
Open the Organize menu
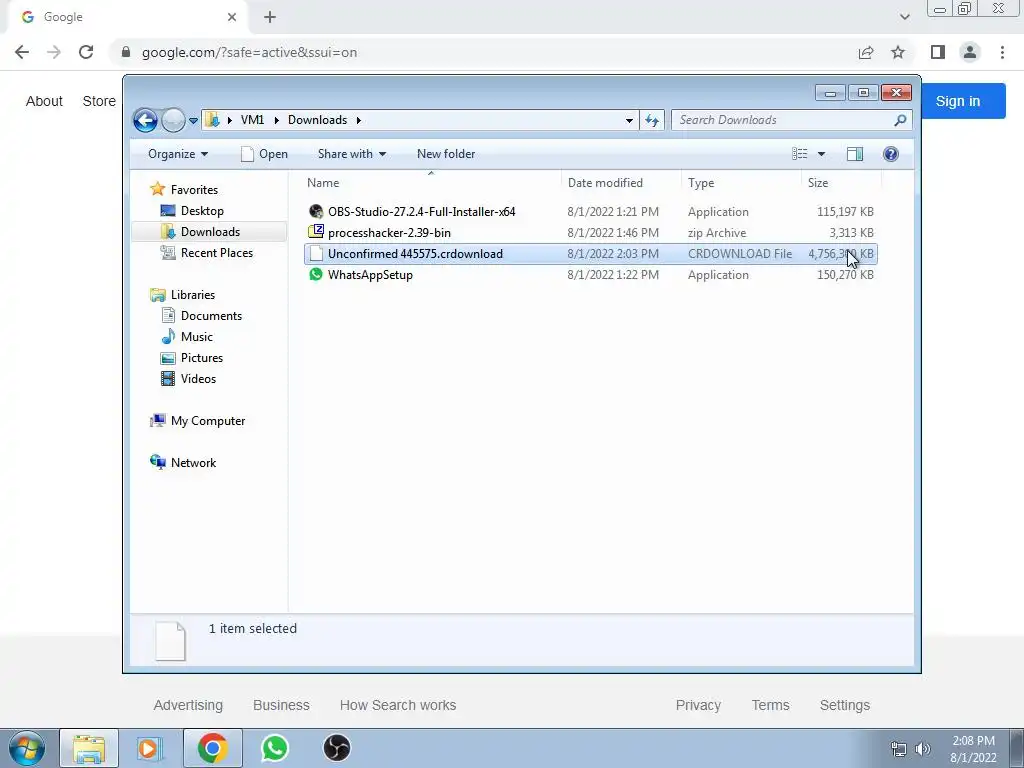click(x=178, y=154)
